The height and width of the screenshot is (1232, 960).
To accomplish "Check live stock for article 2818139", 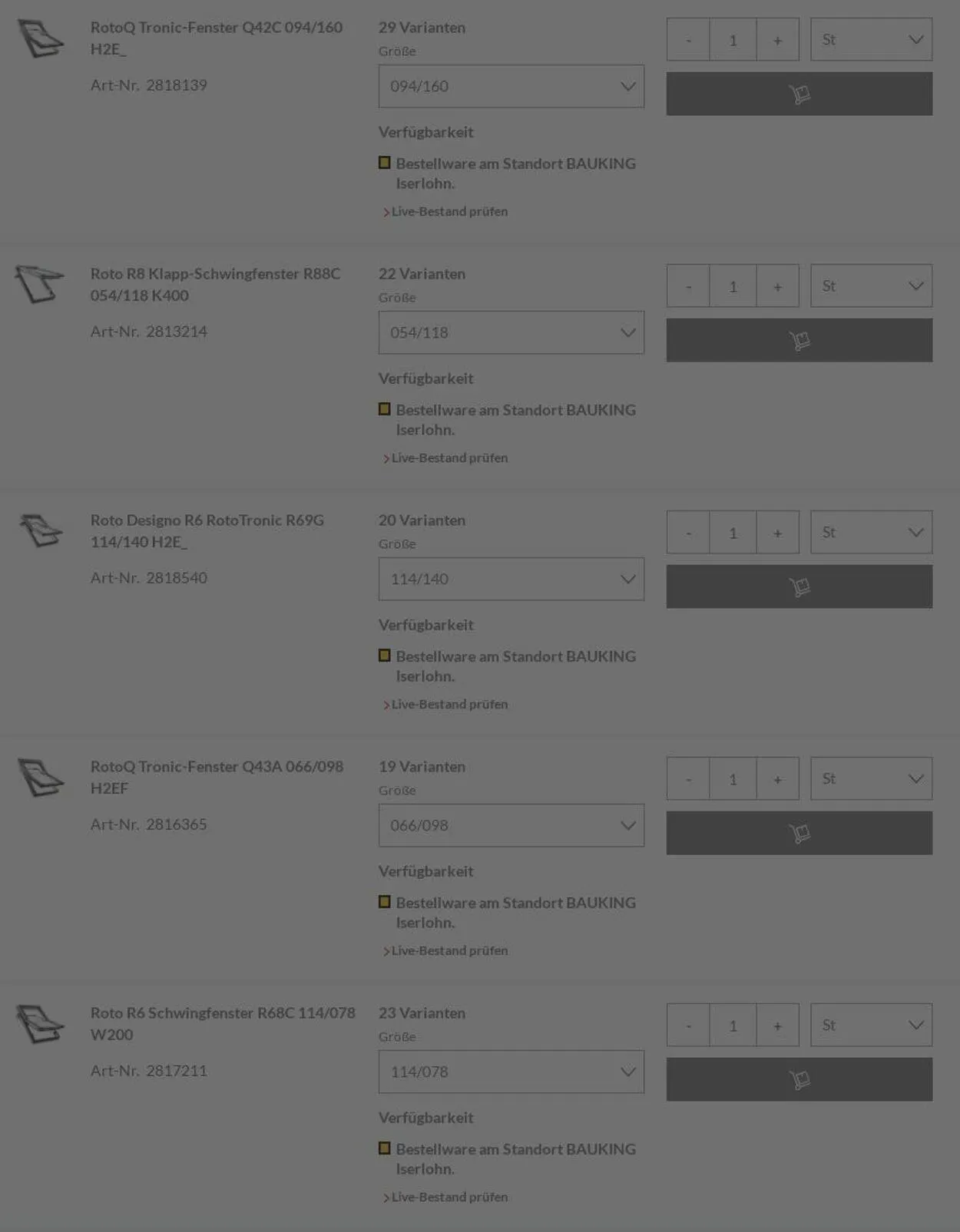I will [449, 211].
